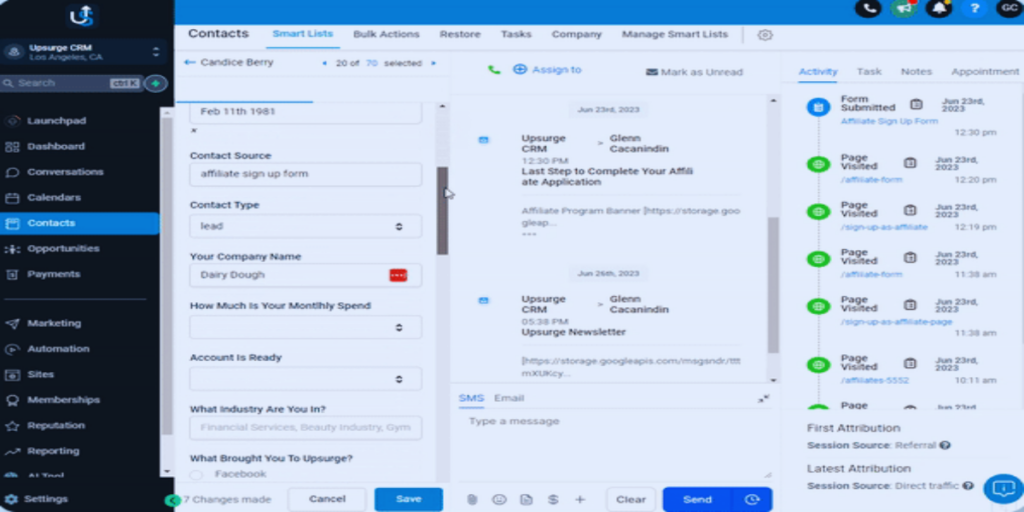Open the Tasks tab in Contacts
This screenshot has height=512, width=1024.
(x=516, y=34)
